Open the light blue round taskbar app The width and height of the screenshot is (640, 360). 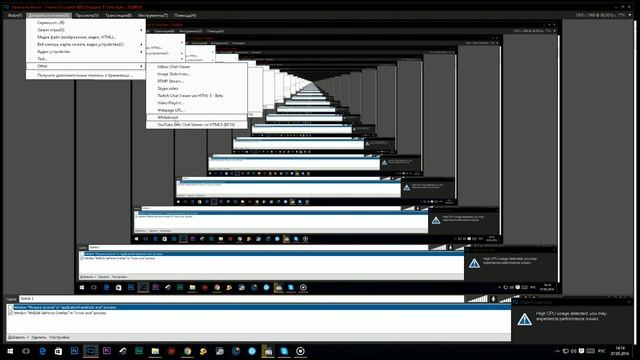pyautogui.click(x=252, y=351)
